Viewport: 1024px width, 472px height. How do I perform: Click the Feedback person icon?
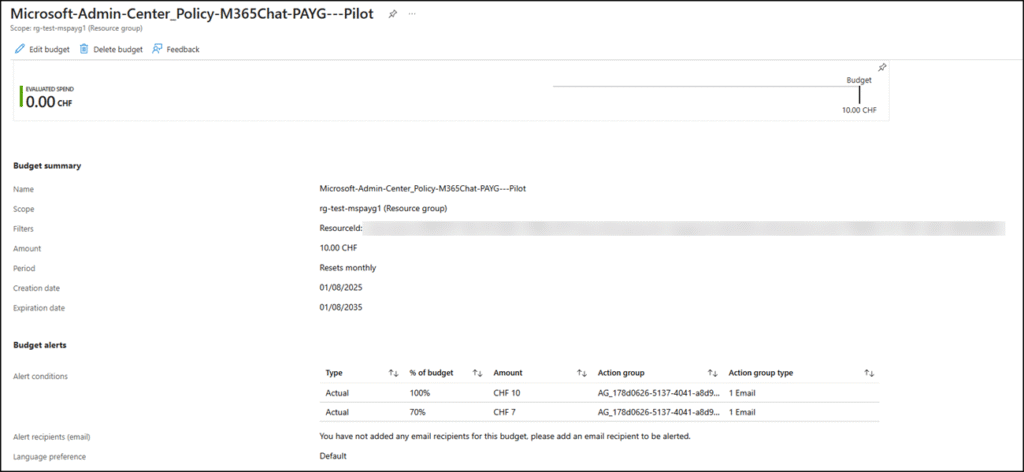pyautogui.click(x=157, y=49)
